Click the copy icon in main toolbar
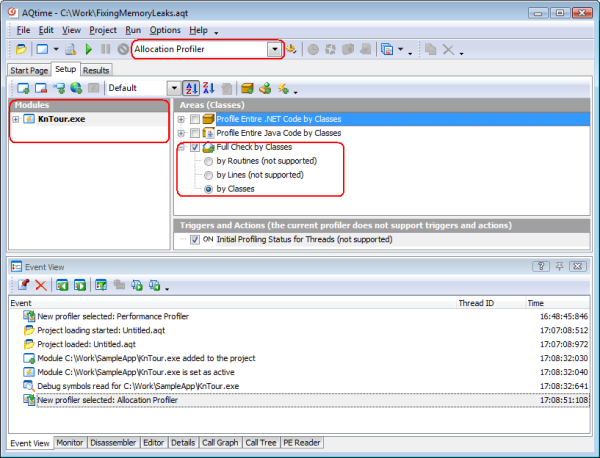Viewport: 600px width, 458px height. pyautogui.click(x=430, y=49)
